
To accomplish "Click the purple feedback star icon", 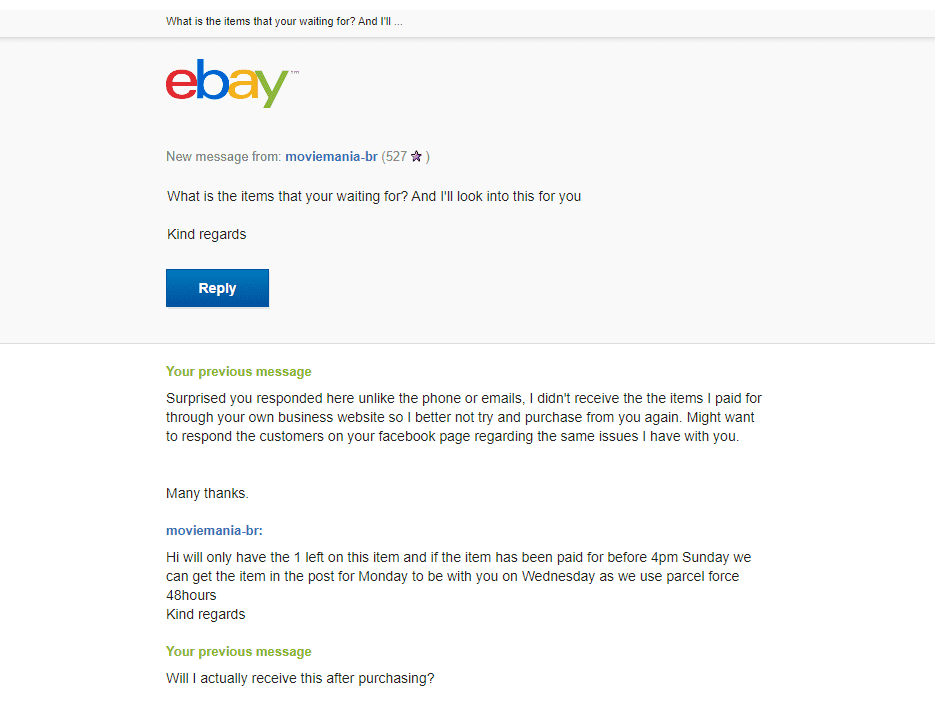I will tap(416, 156).
